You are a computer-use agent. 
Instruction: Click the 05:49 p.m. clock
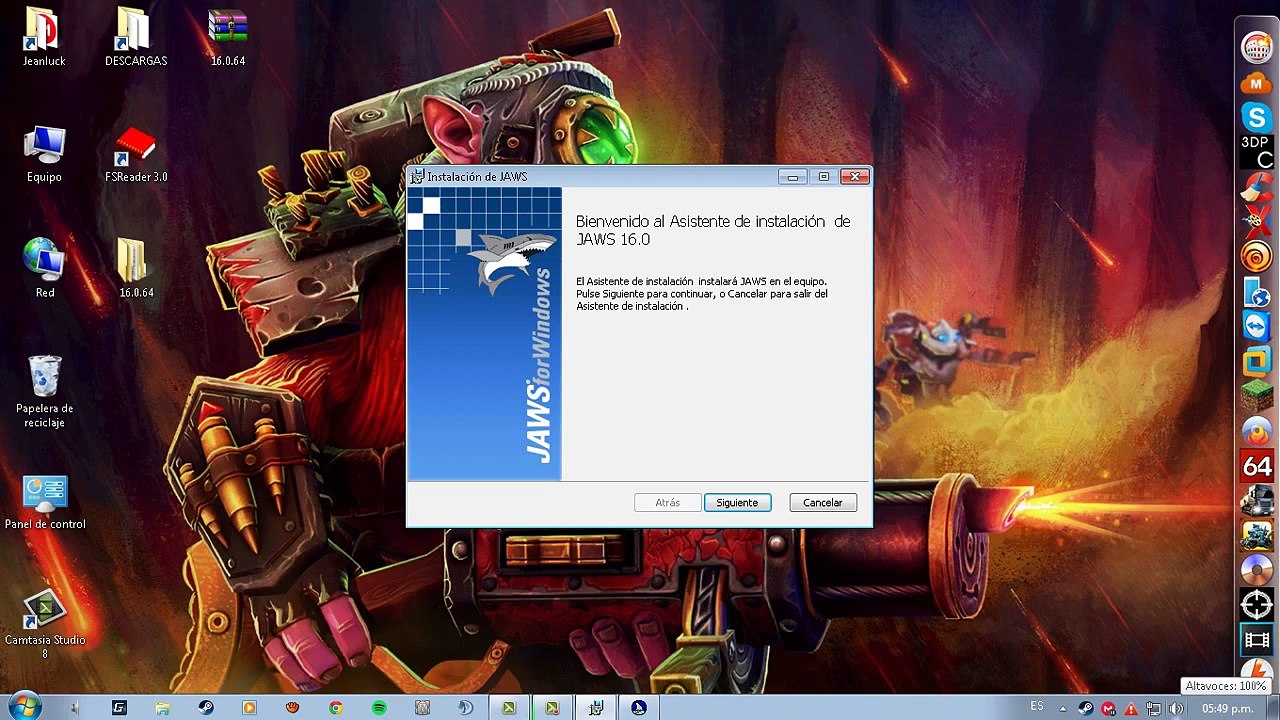[1228, 708]
